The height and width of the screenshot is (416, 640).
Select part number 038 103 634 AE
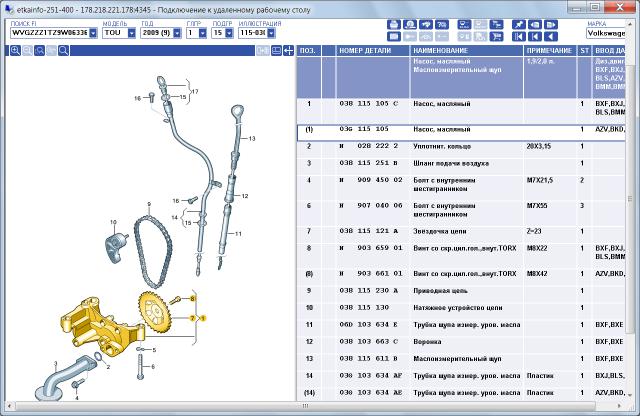[371, 392]
